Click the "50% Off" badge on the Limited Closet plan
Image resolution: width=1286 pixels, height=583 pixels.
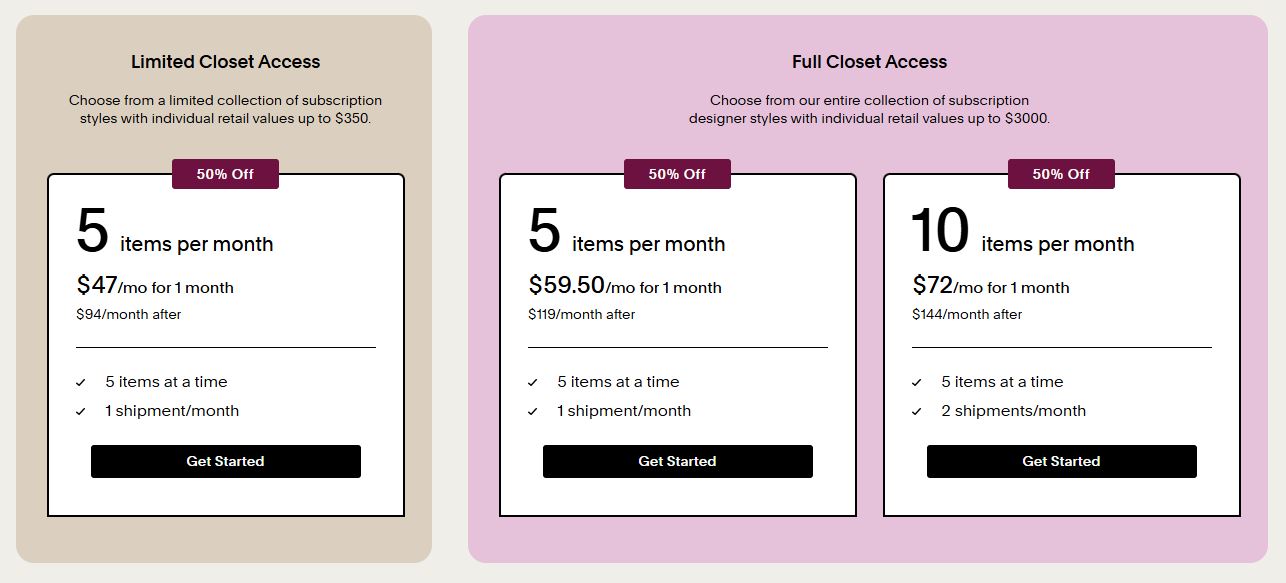click(225, 173)
